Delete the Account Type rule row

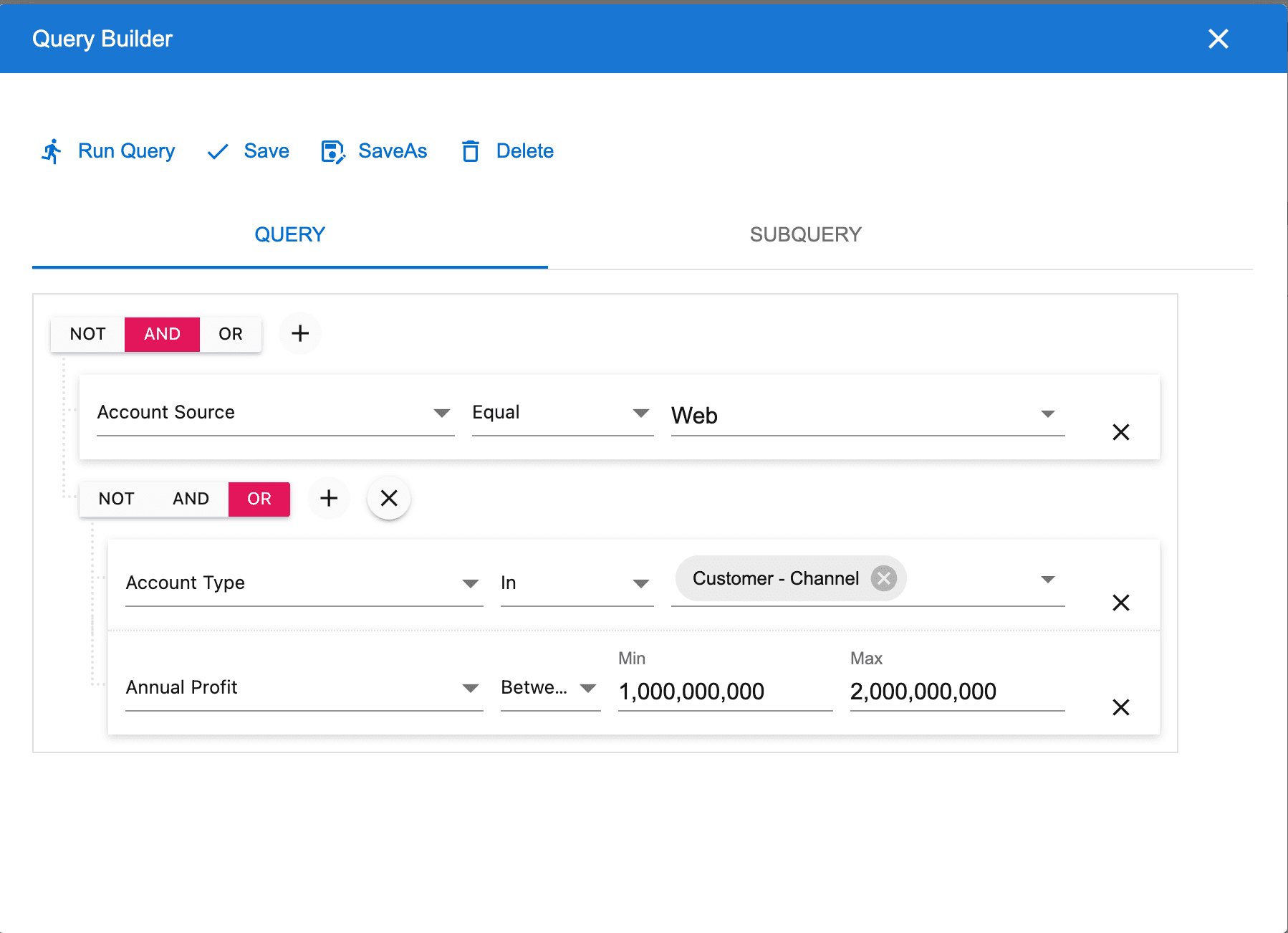(x=1121, y=603)
